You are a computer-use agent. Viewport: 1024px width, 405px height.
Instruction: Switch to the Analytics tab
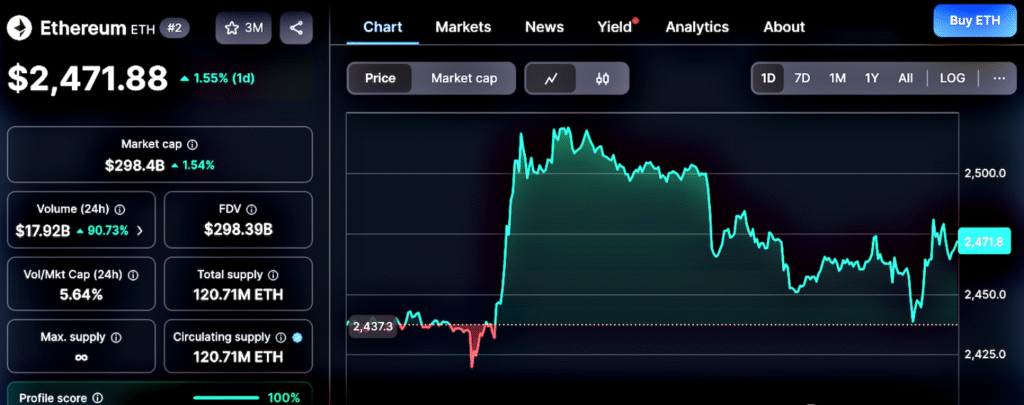tap(697, 27)
